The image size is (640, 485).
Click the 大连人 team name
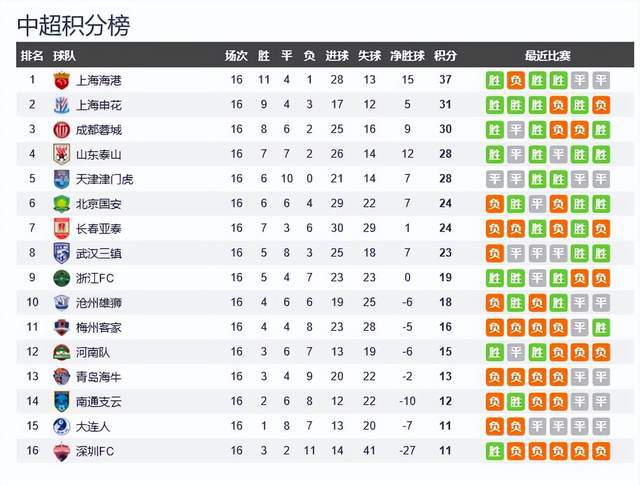coord(93,426)
